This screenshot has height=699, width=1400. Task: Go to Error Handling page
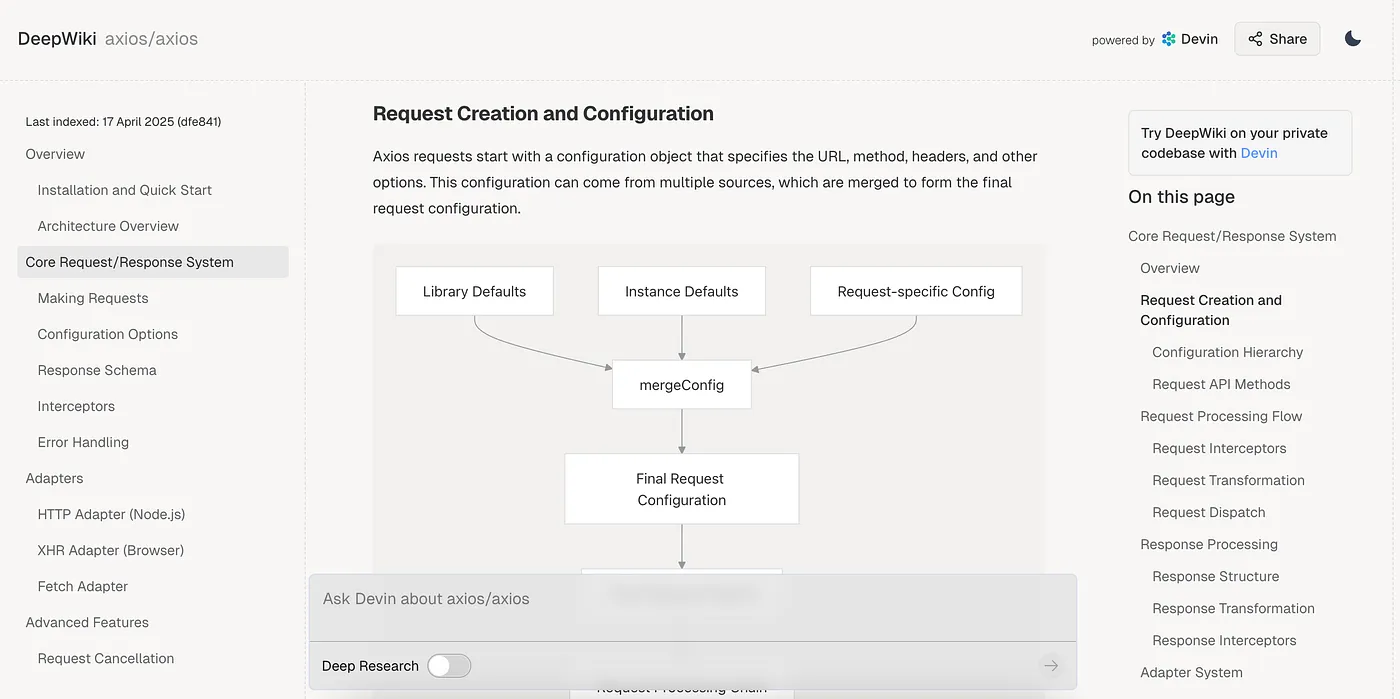pos(83,442)
